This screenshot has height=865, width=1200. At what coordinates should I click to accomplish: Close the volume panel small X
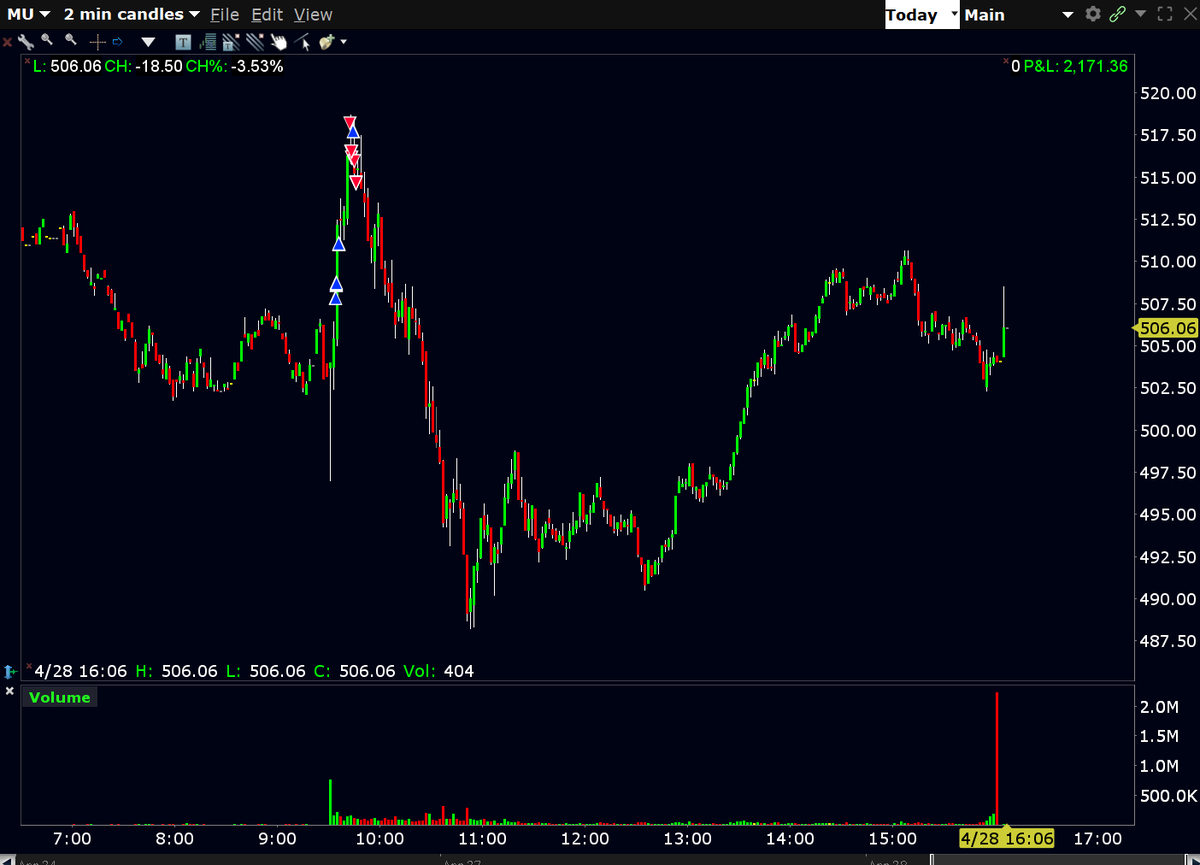tap(9, 691)
